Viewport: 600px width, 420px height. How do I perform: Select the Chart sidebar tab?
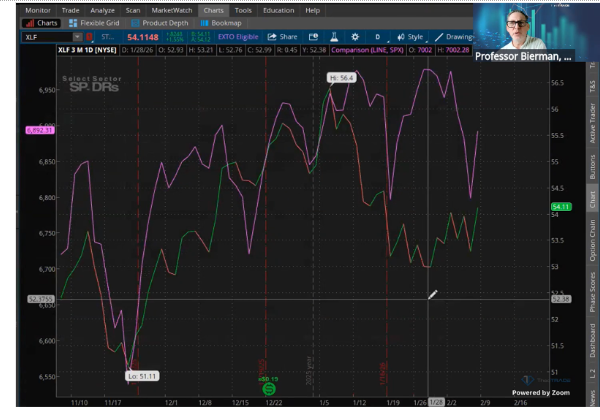point(592,200)
